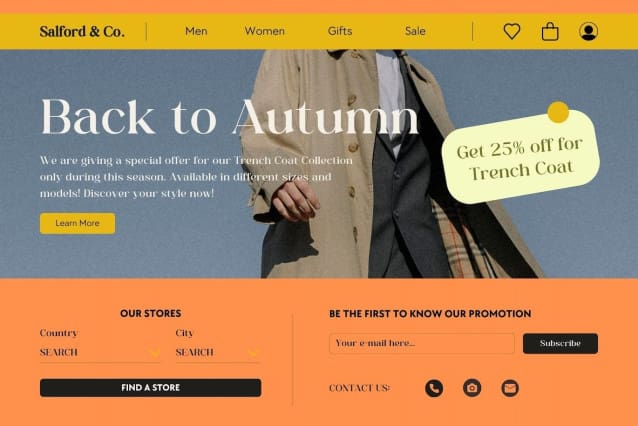Open the wishlist heart icon
Screen dimensions: 638x426
tap(511, 31)
